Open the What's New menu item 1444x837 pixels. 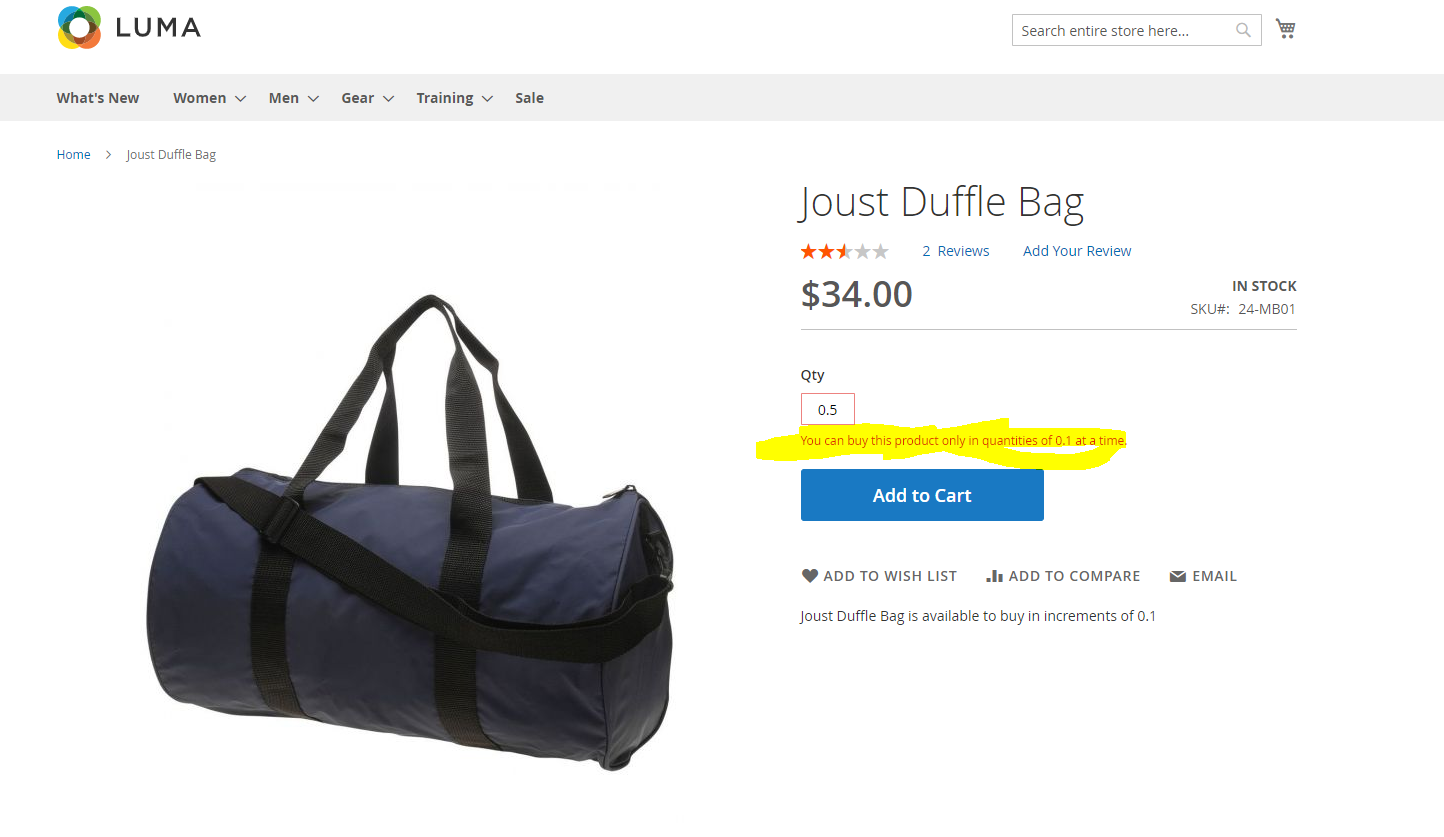tap(98, 98)
